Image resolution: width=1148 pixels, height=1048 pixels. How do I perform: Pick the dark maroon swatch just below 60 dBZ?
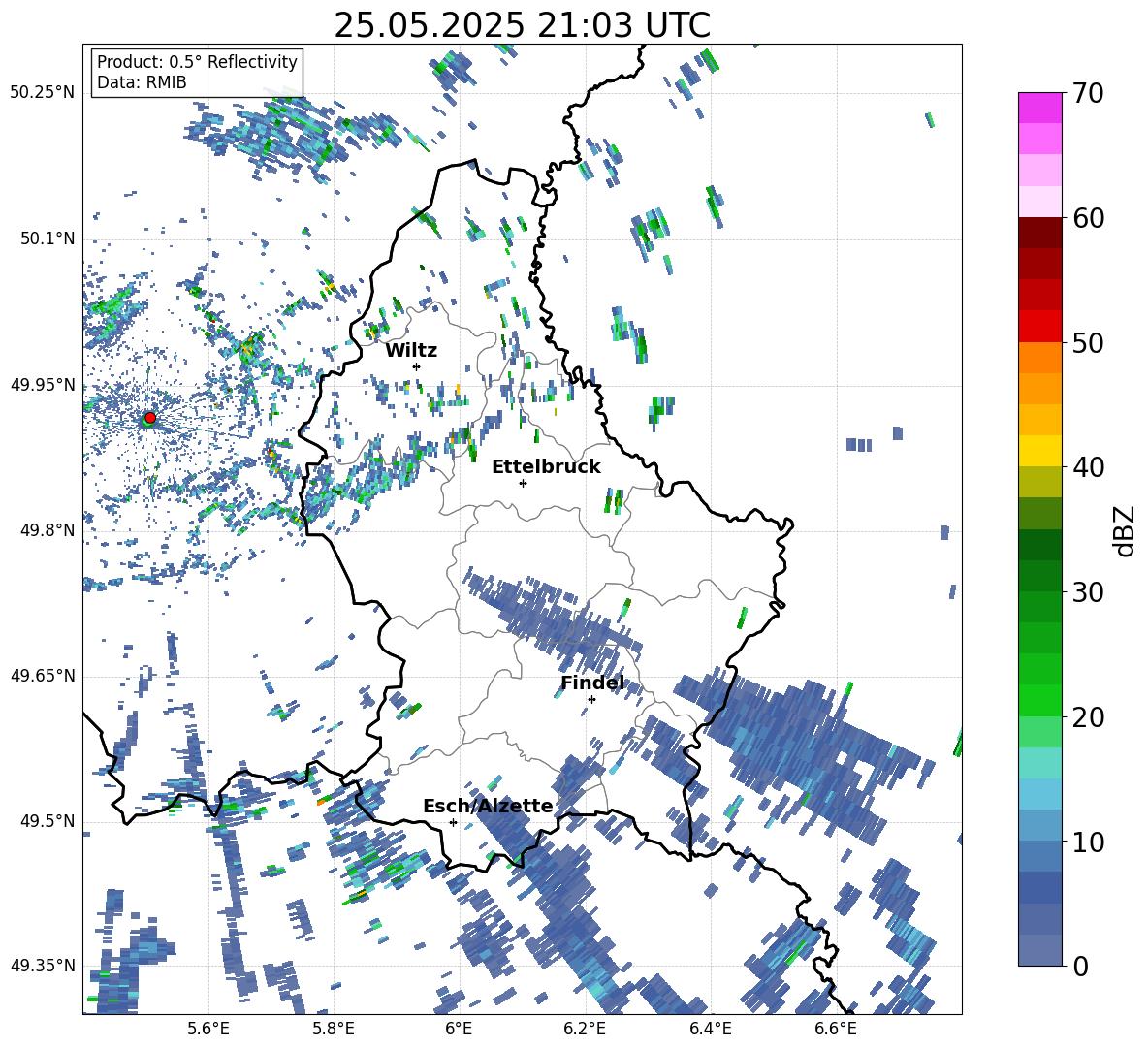[x=1039, y=233]
